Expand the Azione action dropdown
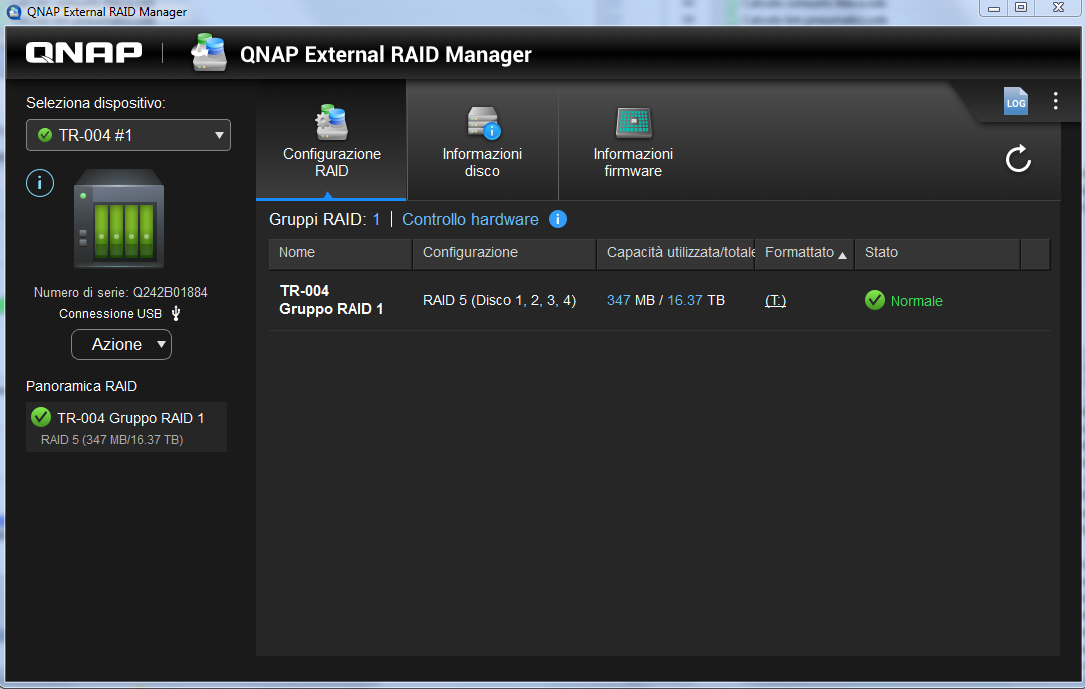Image resolution: width=1085 pixels, height=689 pixels. coord(121,344)
